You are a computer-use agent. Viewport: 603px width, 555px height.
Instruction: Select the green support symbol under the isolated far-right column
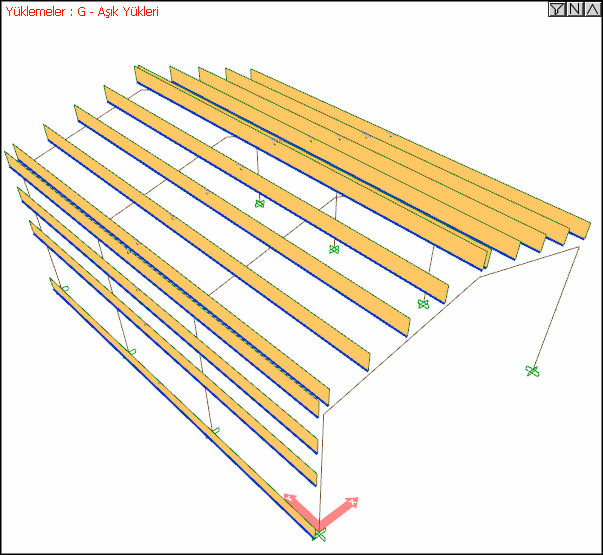[532, 371]
